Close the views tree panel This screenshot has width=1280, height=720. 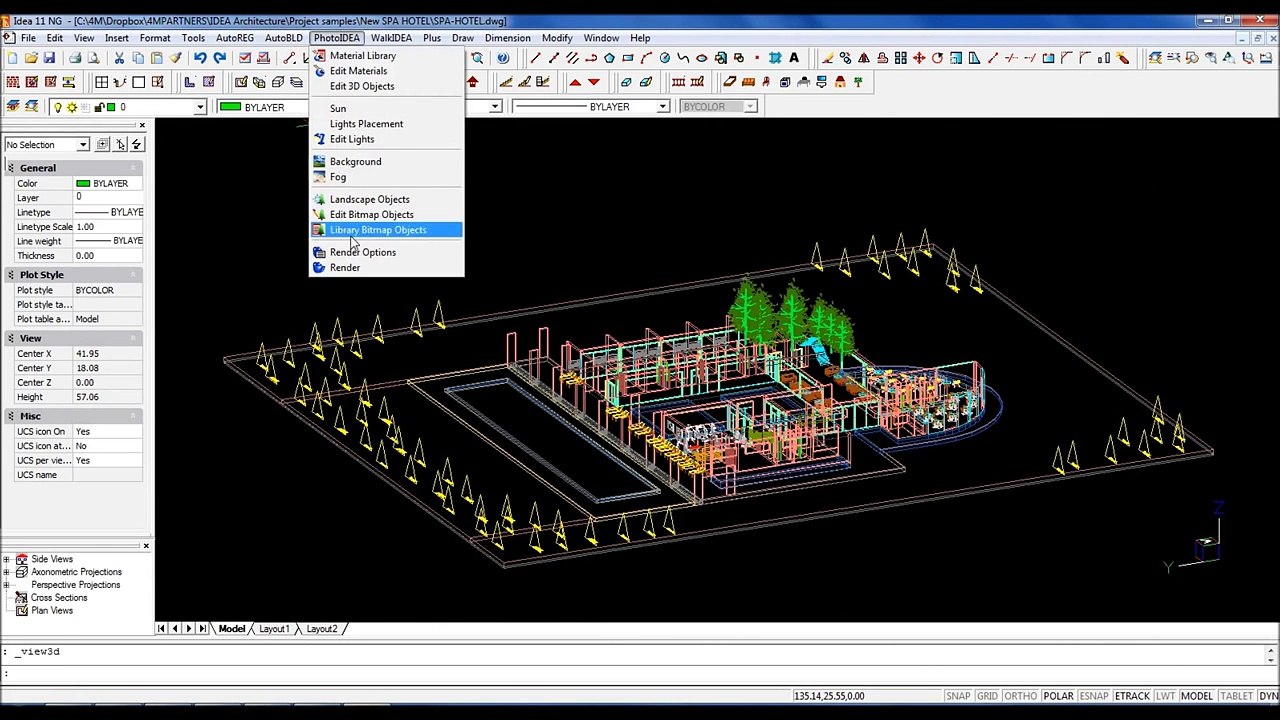tap(146, 546)
